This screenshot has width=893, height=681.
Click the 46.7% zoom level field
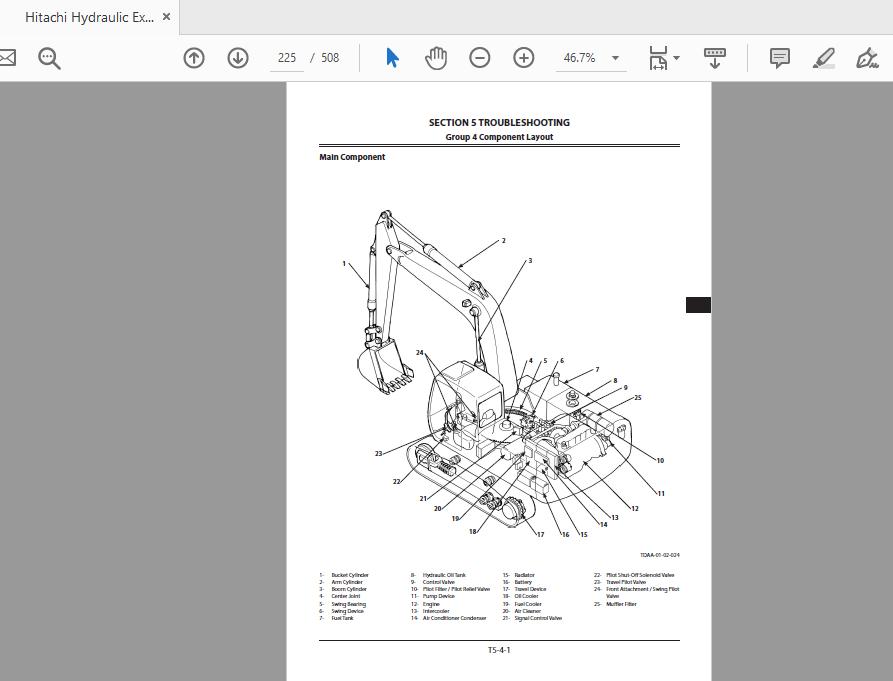pos(579,58)
